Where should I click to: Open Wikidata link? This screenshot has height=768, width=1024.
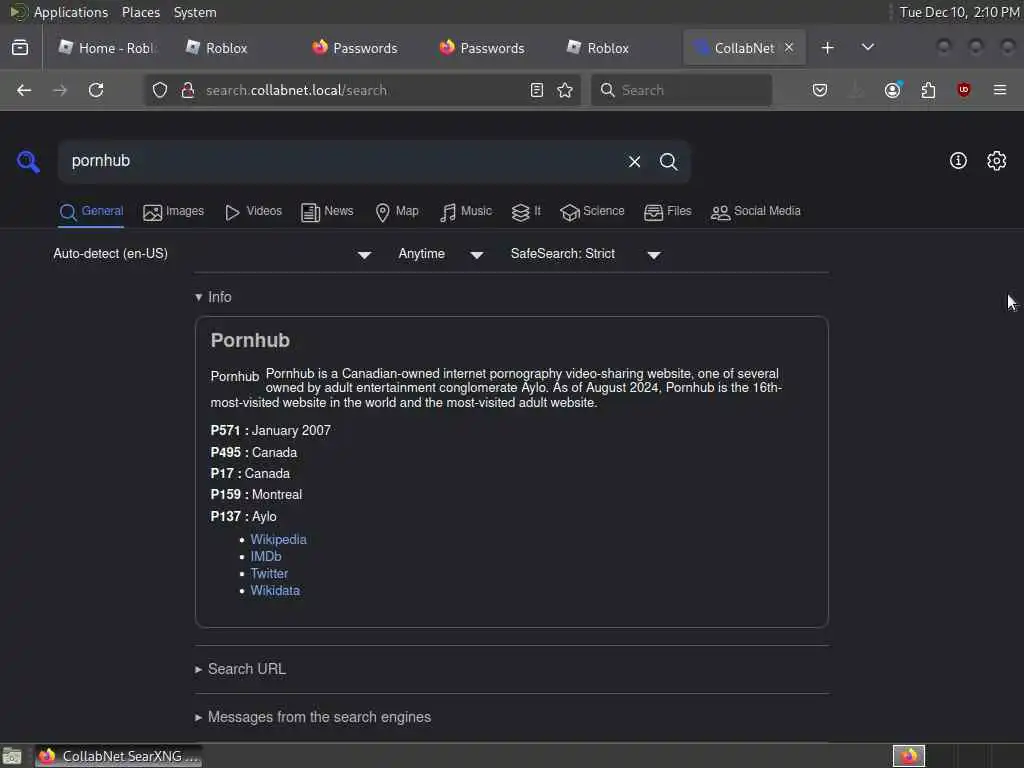(275, 590)
